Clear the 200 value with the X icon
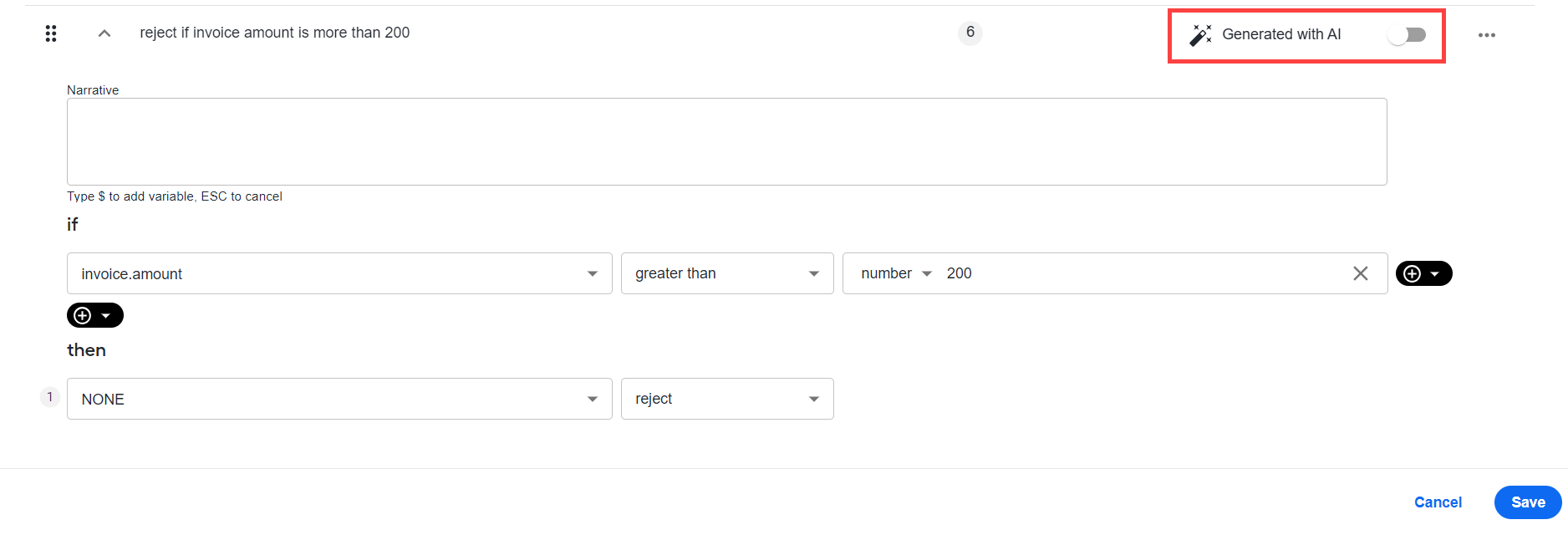The height and width of the screenshot is (535, 1568). (x=1361, y=273)
